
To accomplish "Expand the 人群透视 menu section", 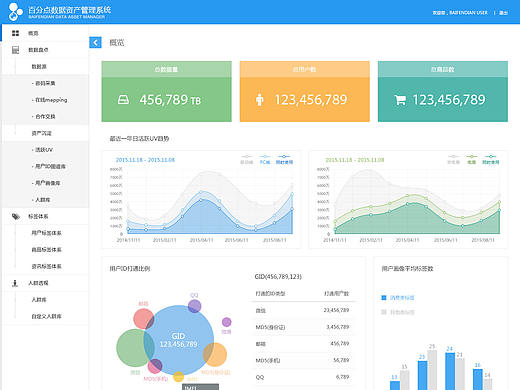I will pos(45,283).
